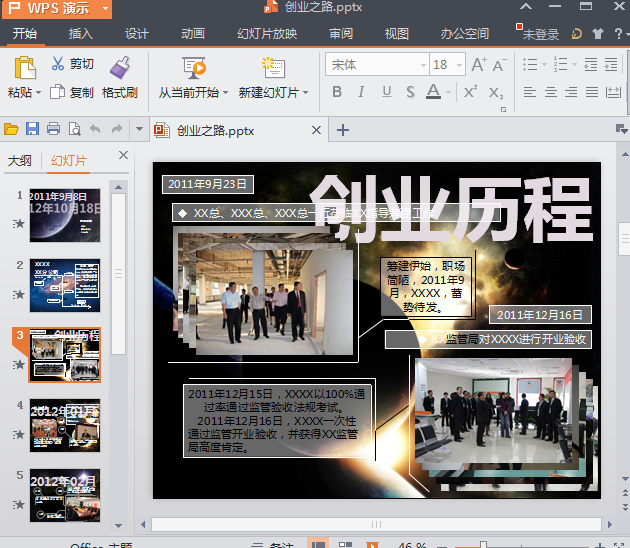Undo the last action
The image size is (630, 548).
click(x=95, y=129)
